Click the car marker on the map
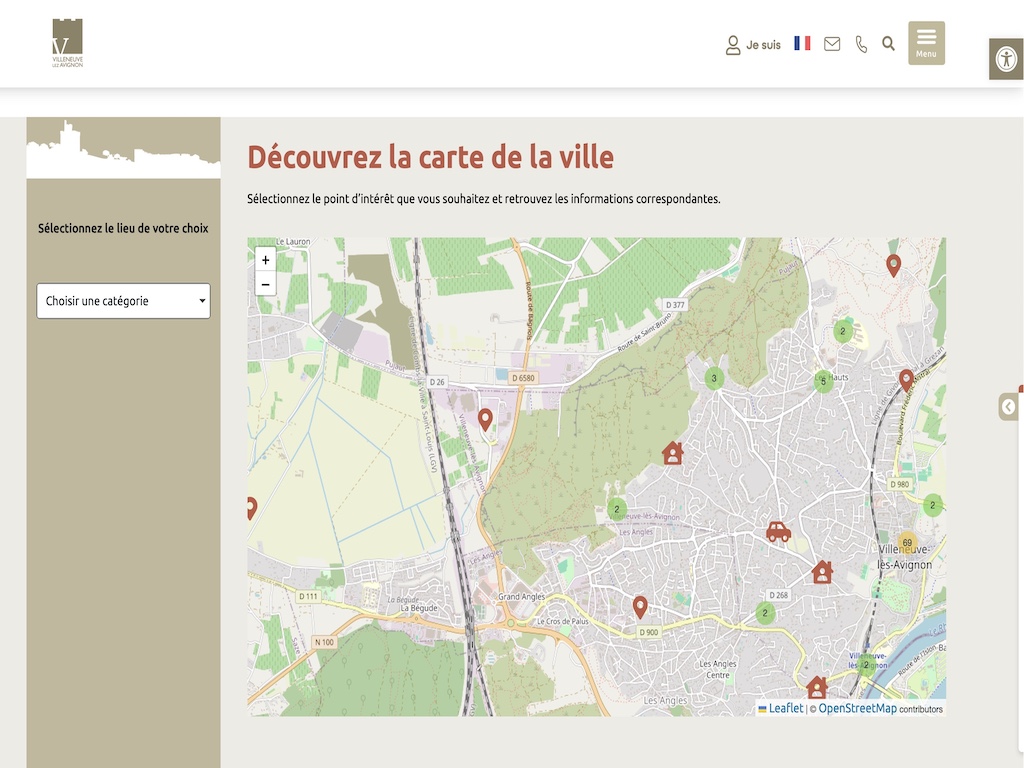1024x768 pixels. coord(778,531)
